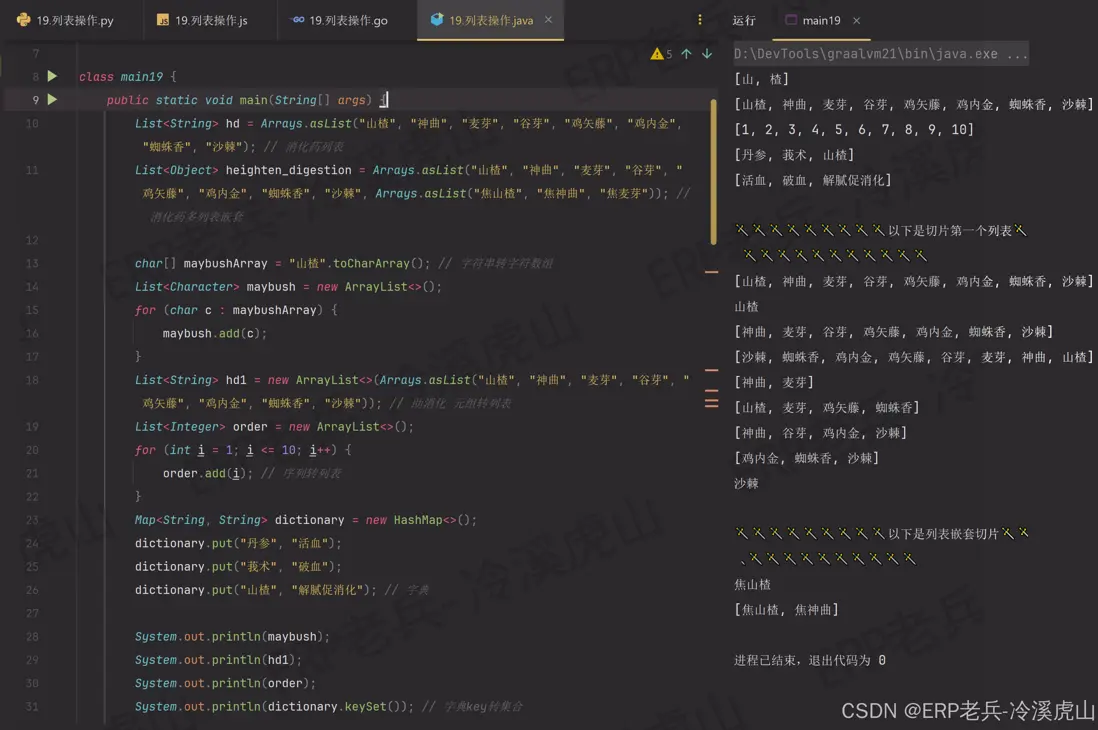Click the run icon beside the main method
Viewport: 1098px width, 730px height.
pos(53,99)
